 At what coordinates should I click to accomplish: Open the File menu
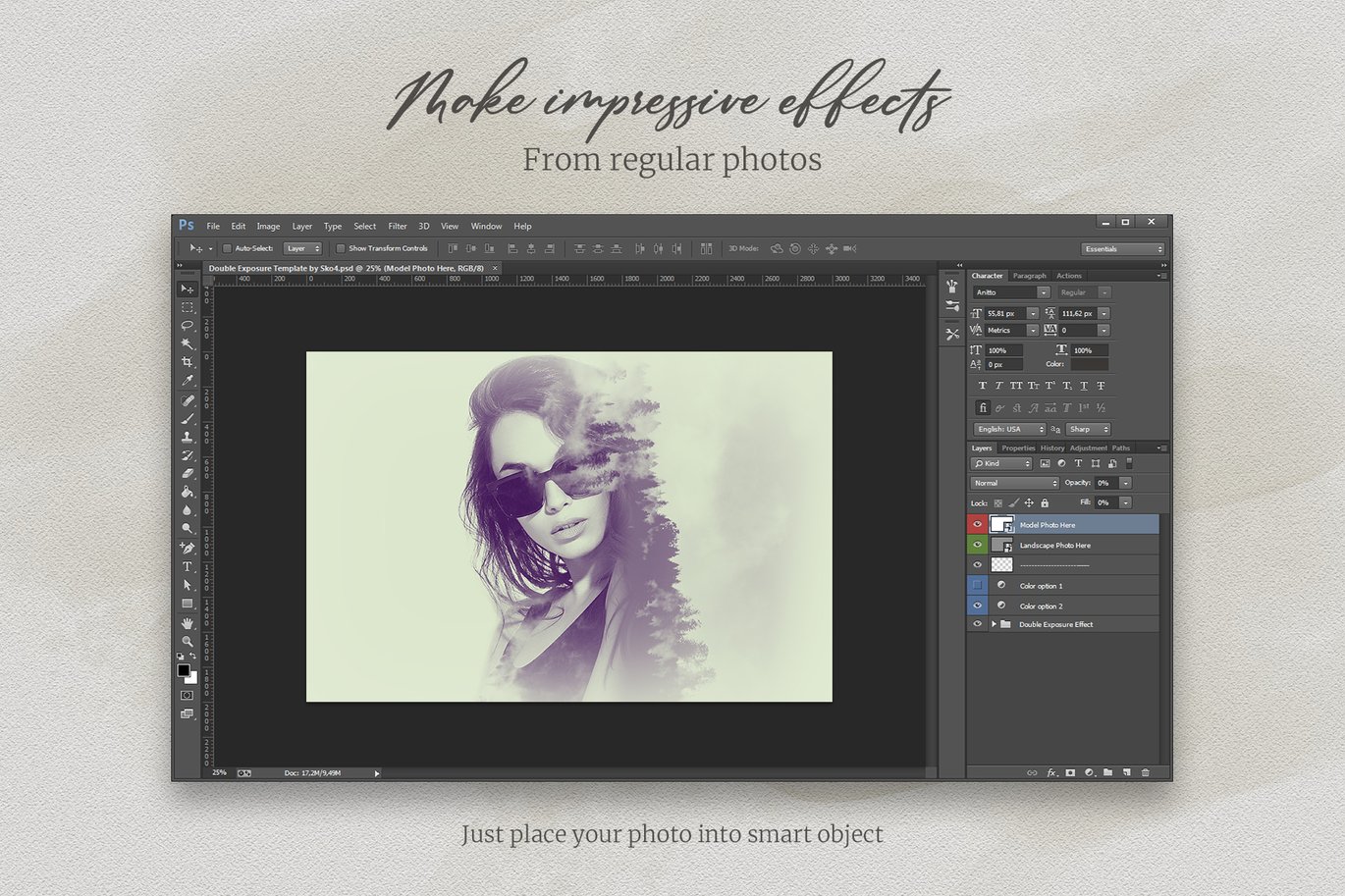coord(213,226)
